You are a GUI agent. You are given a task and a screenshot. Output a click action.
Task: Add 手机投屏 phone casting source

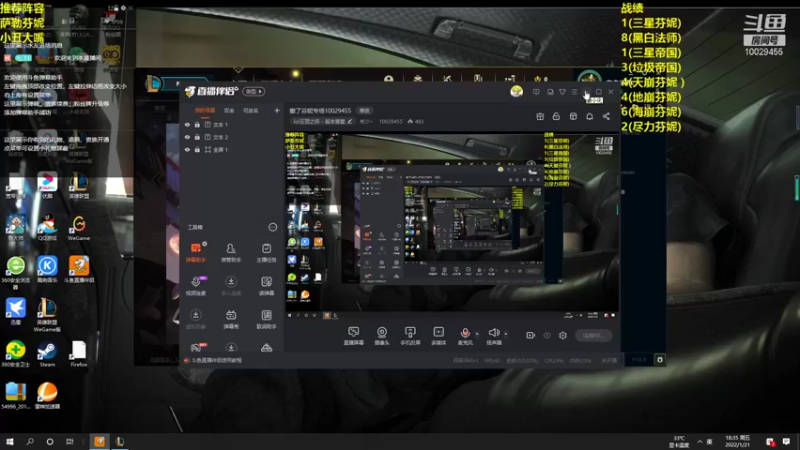coord(410,336)
